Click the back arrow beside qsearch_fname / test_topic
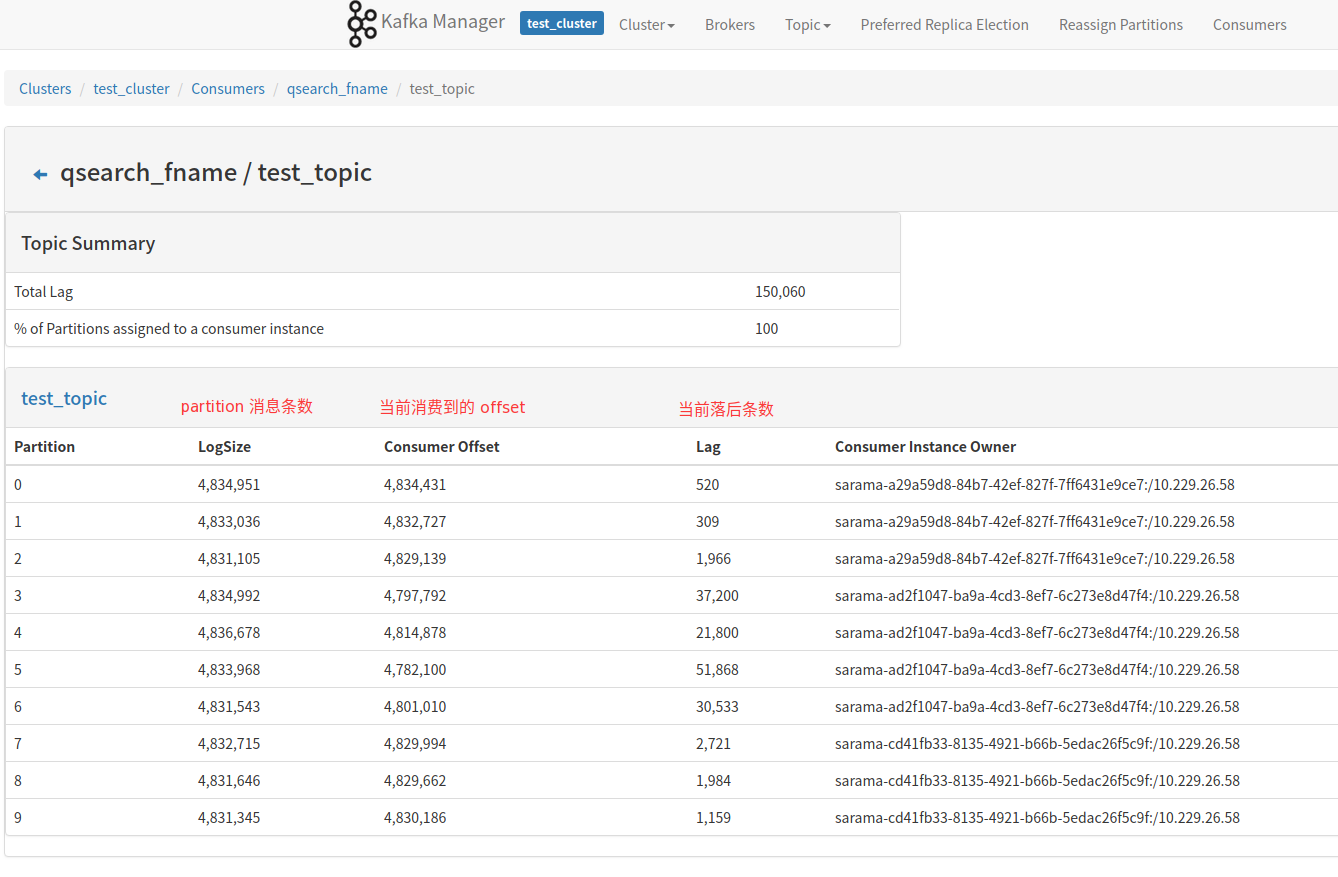This screenshot has height=877, width=1338. pos(40,174)
